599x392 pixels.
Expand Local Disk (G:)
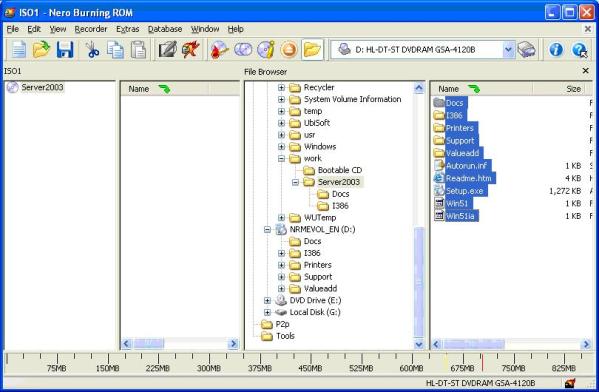[267, 313]
